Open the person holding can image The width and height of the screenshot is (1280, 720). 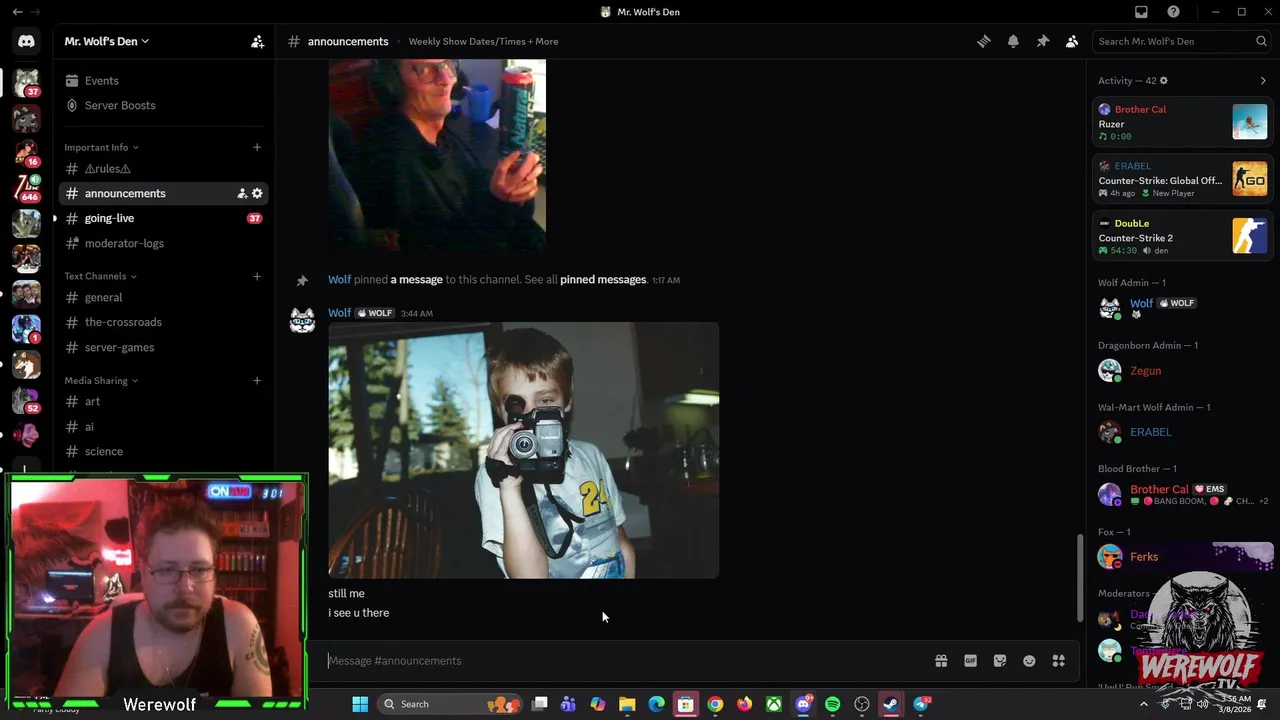point(437,155)
